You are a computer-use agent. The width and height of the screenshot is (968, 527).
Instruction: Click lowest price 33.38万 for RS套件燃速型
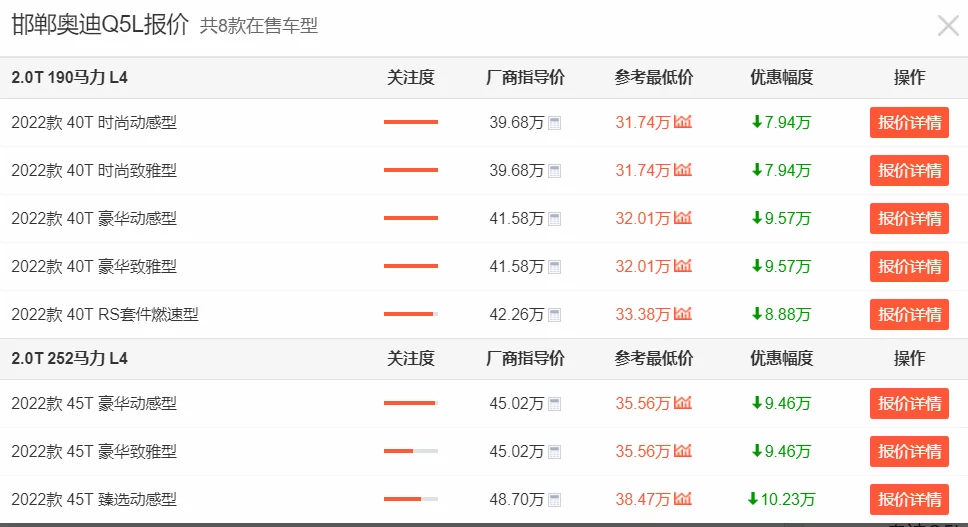643,315
